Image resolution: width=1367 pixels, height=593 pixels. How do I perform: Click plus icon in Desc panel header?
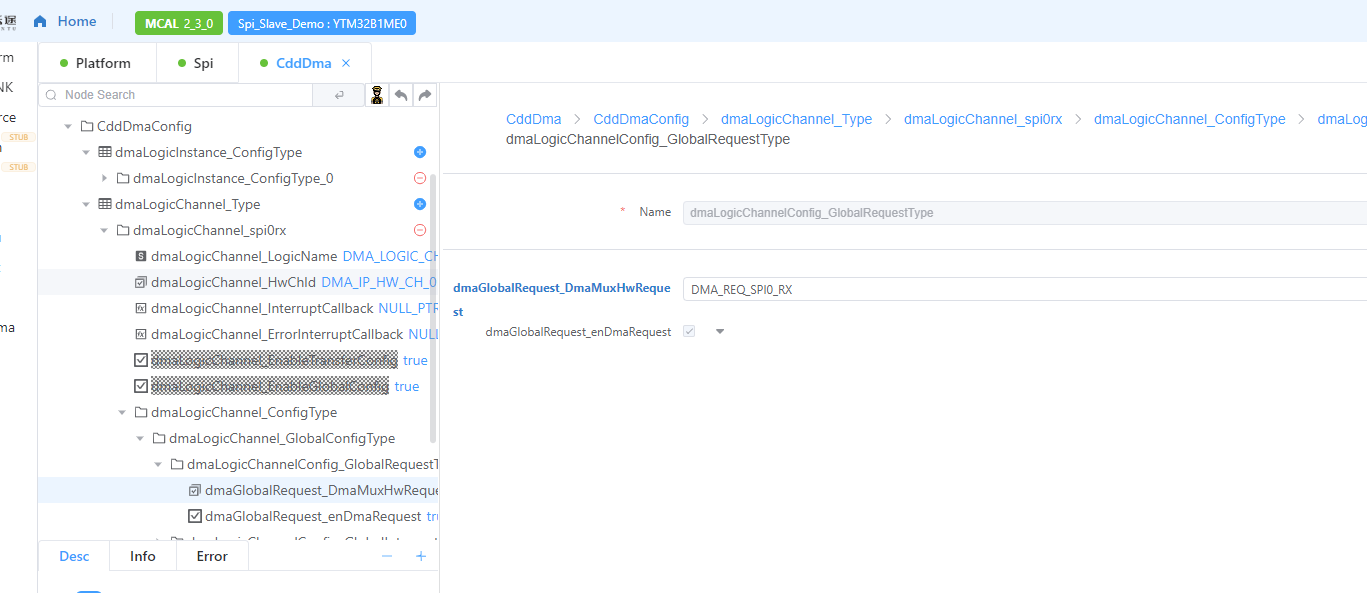[x=421, y=556]
